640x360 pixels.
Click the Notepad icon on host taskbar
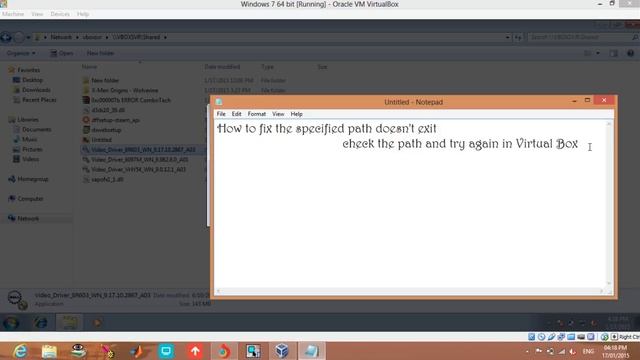(311, 351)
